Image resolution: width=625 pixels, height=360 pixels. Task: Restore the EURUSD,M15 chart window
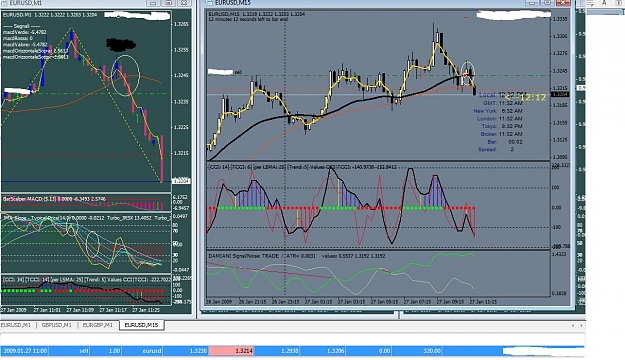[x=547, y=3]
